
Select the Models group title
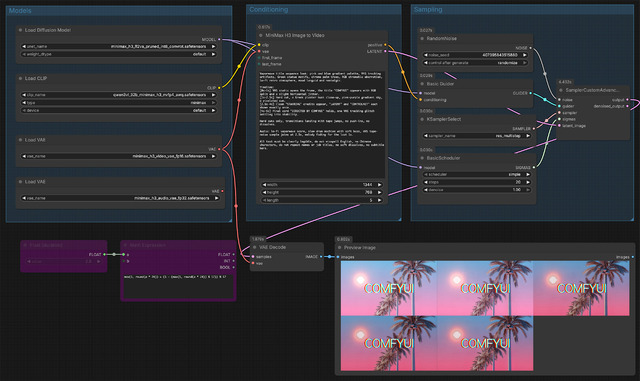tap(20, 11)
